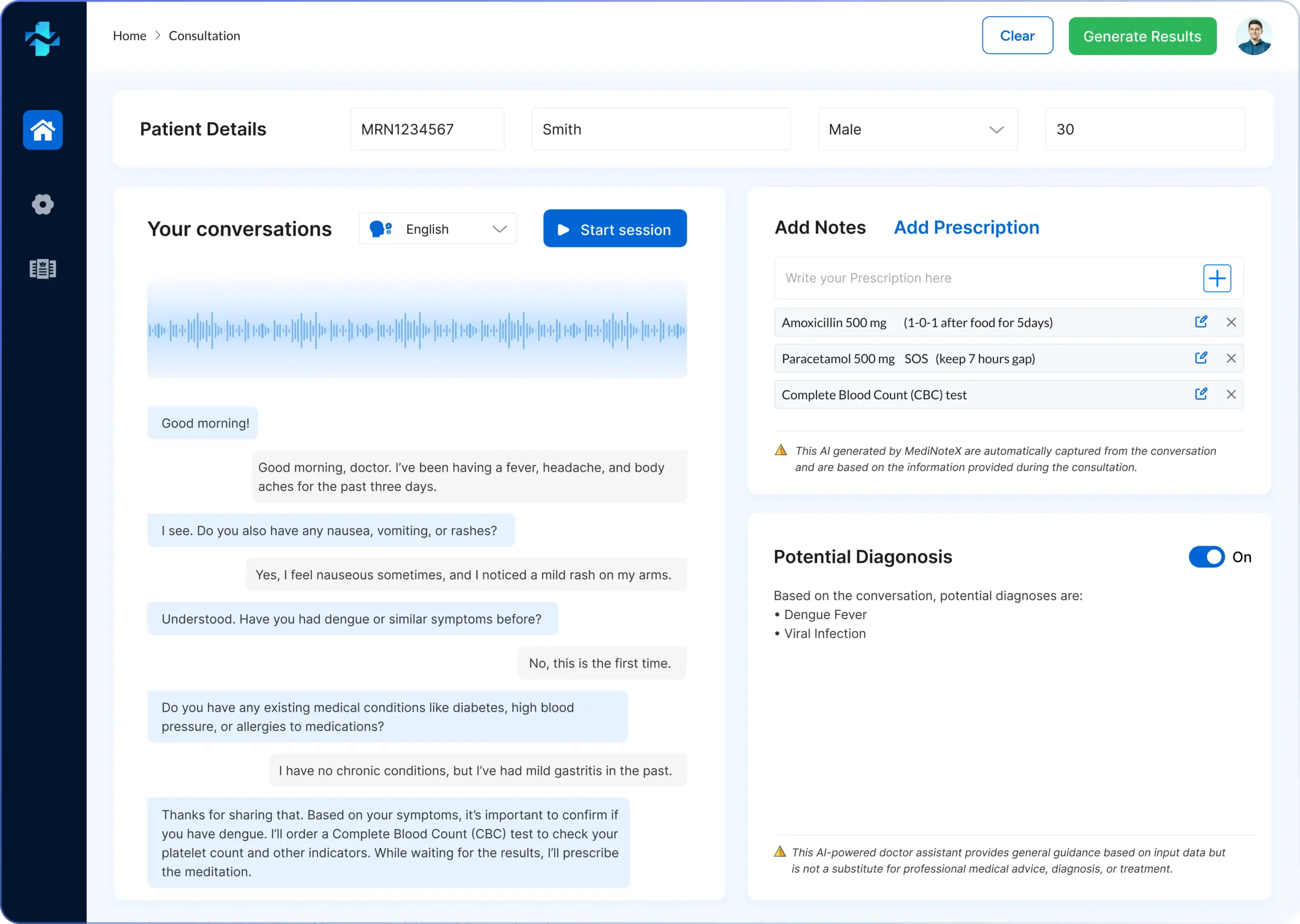Click the audio waveform display
Viewport: 1300px width, 924px height.
pos(416,329)
